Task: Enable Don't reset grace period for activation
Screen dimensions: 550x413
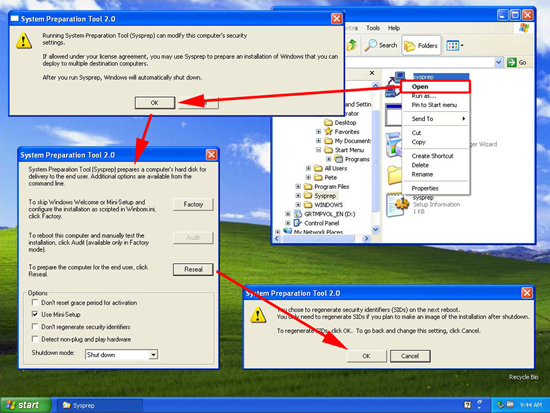Action: click(35, 302)
